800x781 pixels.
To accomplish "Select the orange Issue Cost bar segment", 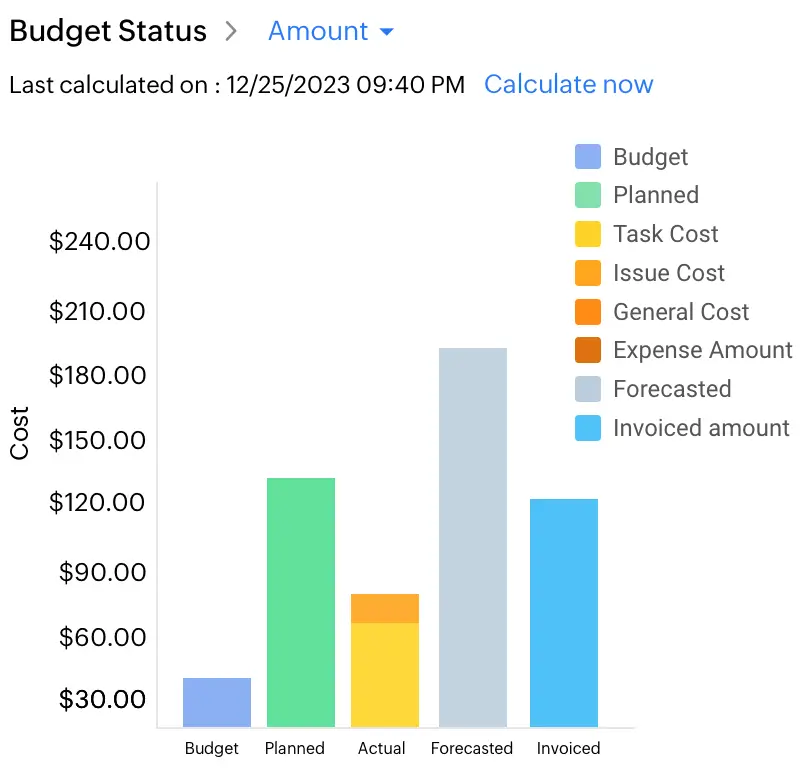I will [x=385, y=608].
